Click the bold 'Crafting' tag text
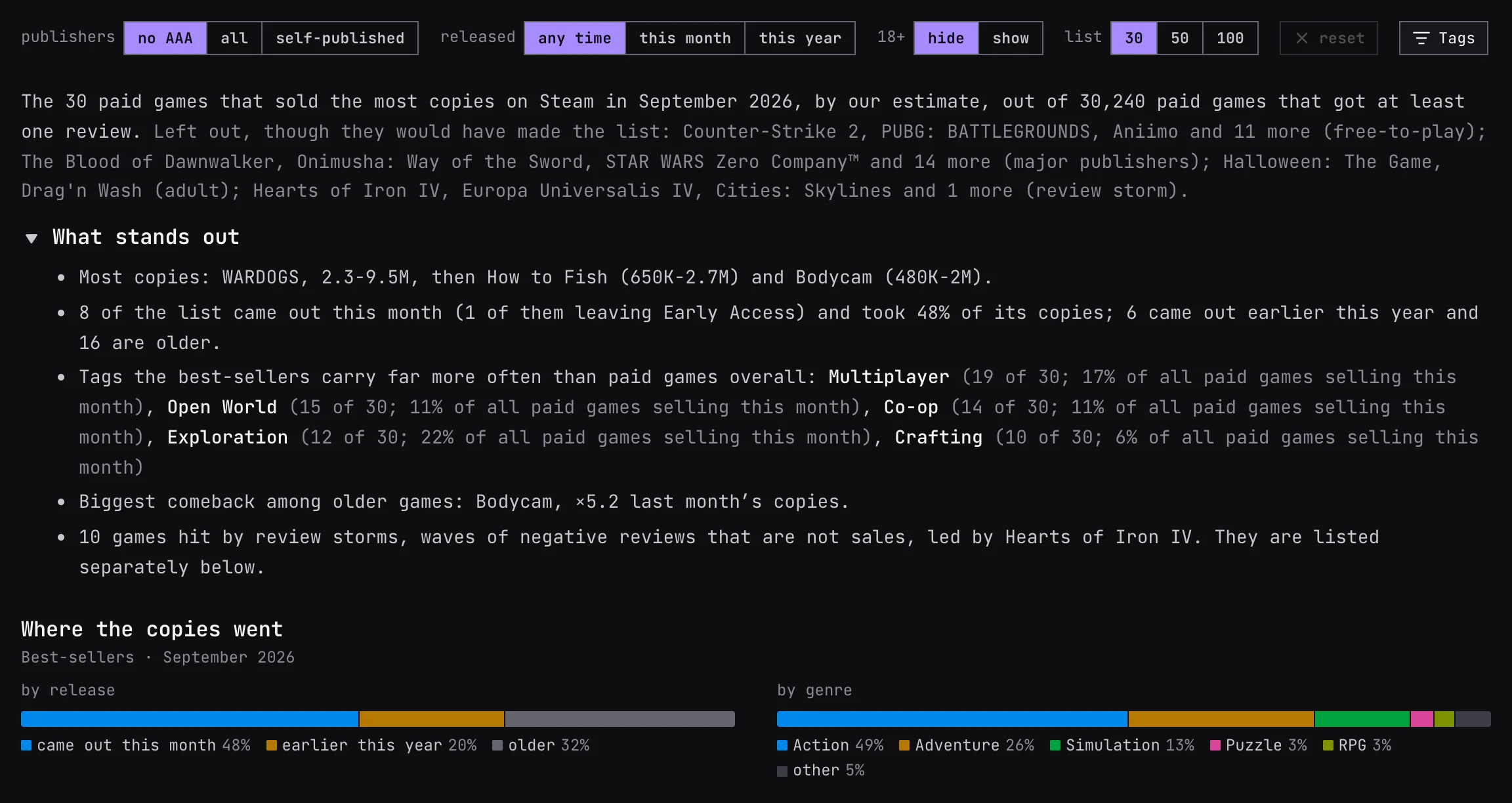The width and height of the screenshot is (1512, 803). coord(938,438)
